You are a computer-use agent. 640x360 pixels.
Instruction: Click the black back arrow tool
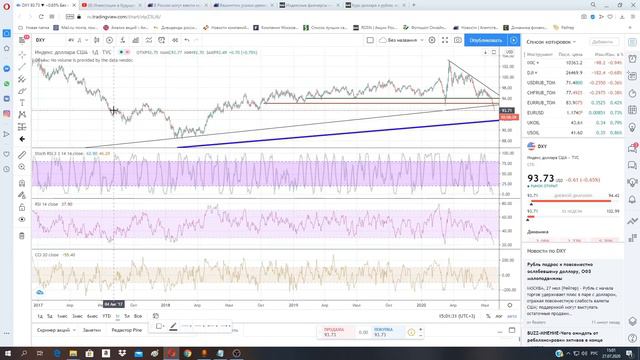(x=22, y=139)
